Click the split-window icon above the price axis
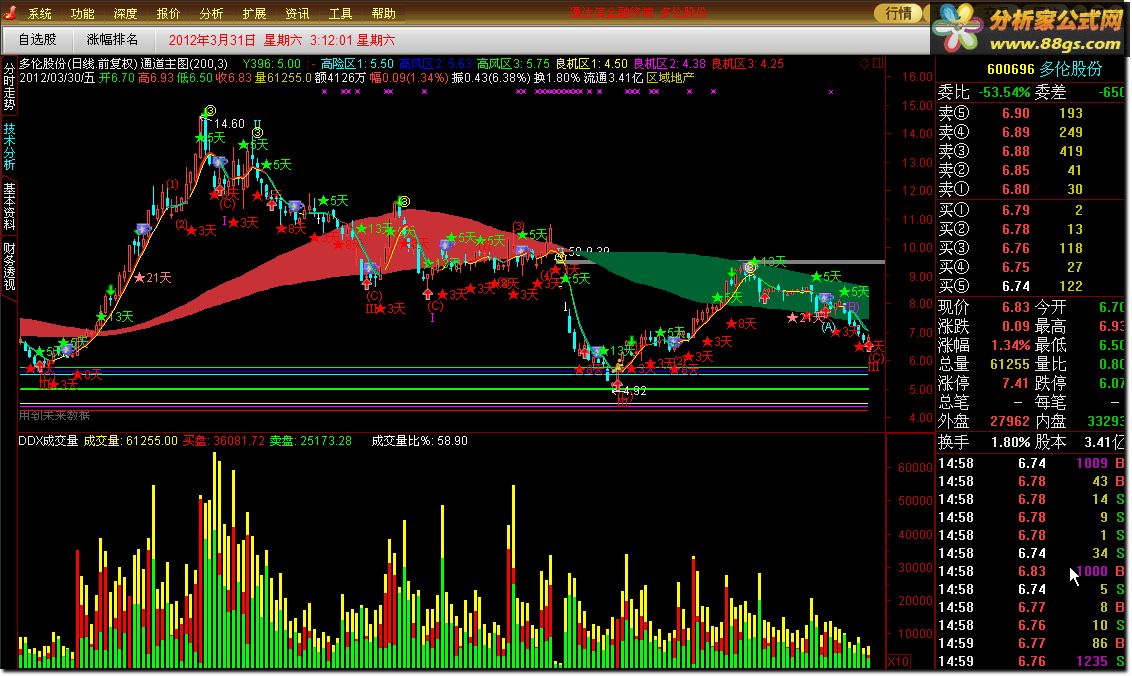This screenshot has height=676, width=1132. 878,64
